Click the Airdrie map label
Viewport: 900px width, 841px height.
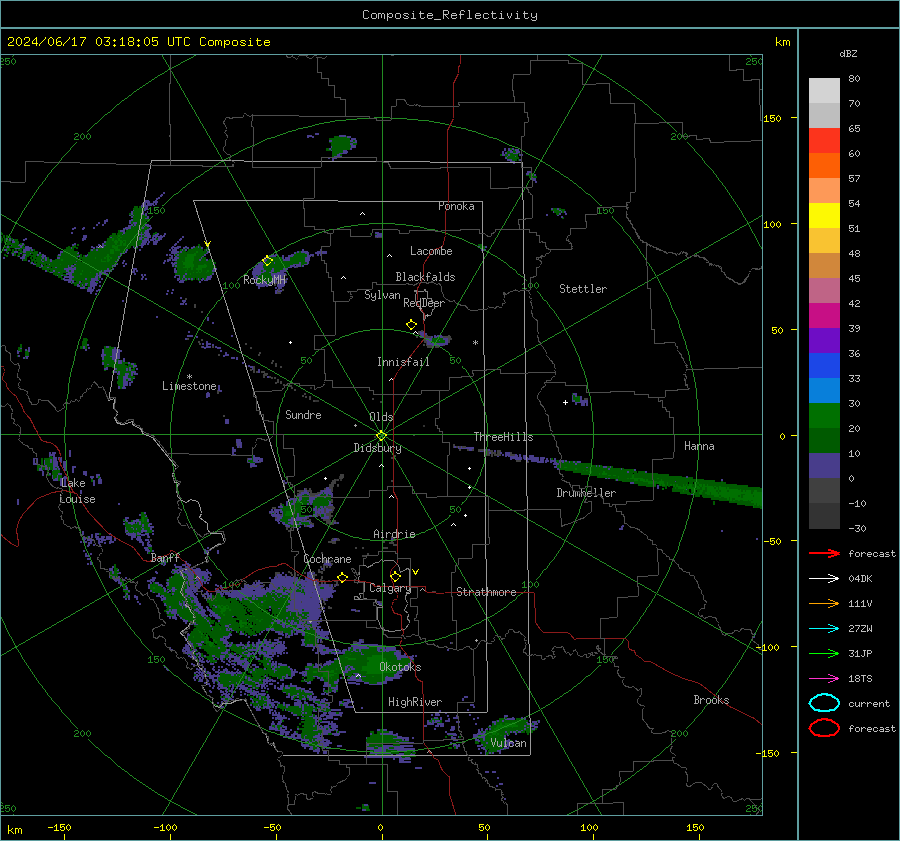pyautogui.click(x=394, y=534)
